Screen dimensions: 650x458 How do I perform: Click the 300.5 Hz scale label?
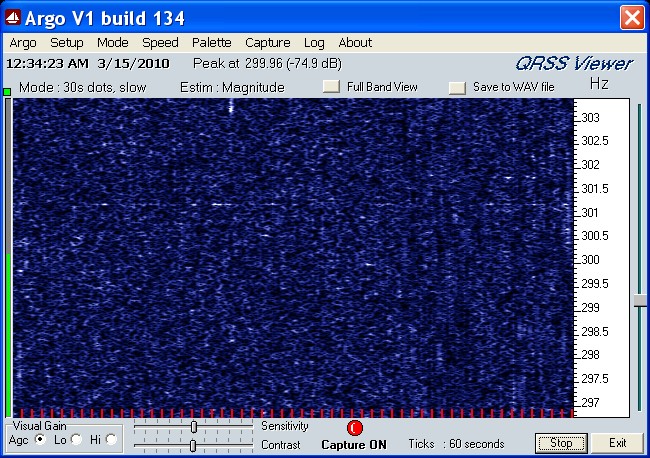point(595,236)
